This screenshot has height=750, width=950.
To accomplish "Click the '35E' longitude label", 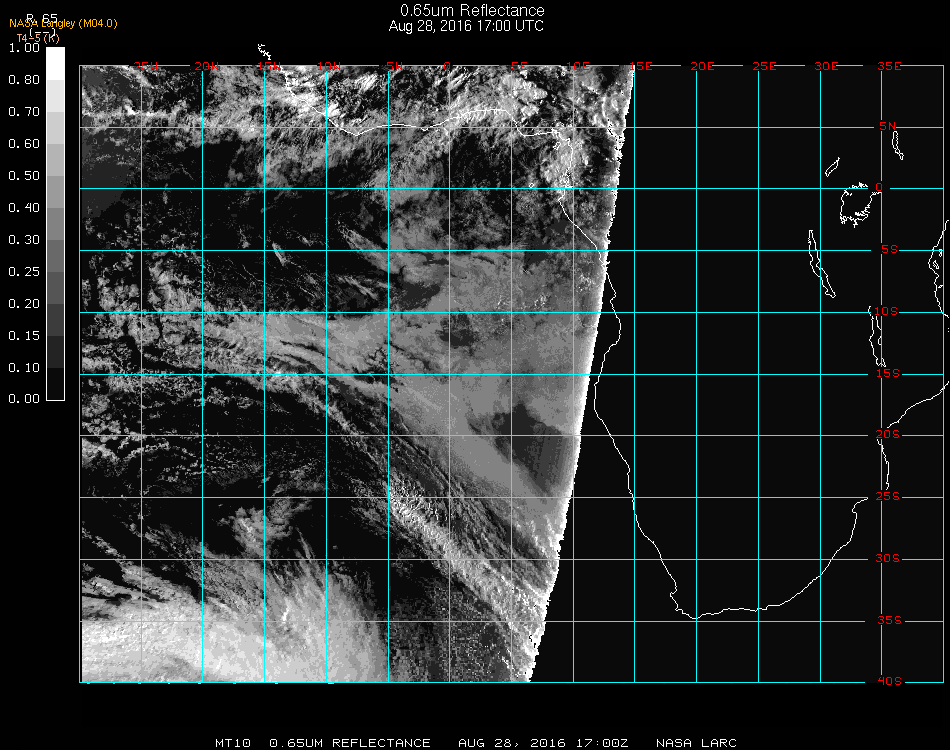I will (889, 66).
